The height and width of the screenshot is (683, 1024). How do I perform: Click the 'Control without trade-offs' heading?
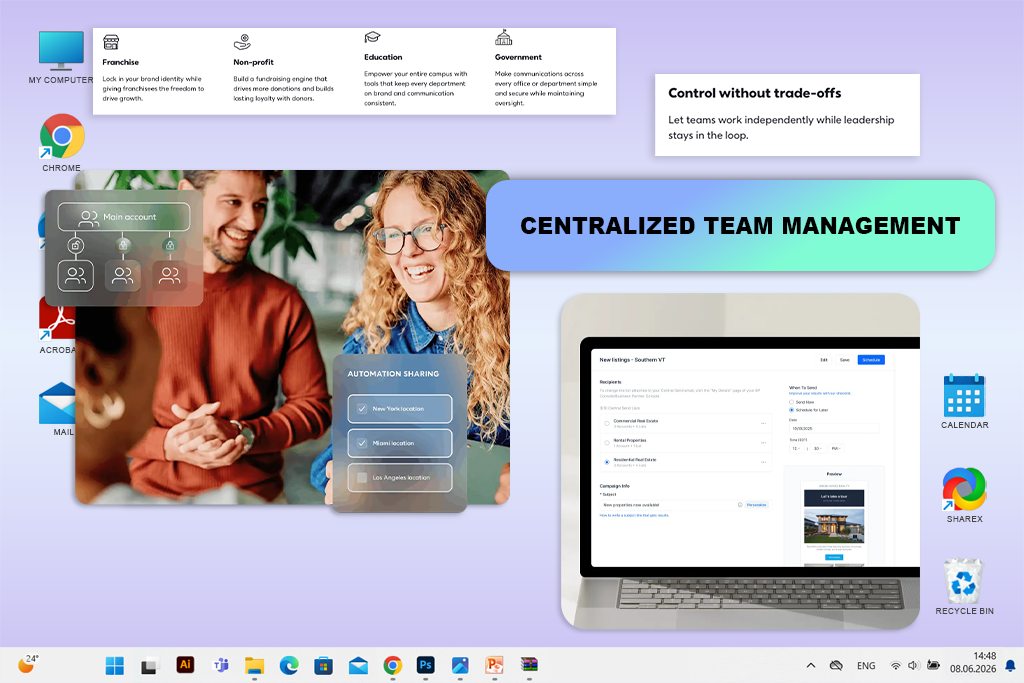point(754,93)
